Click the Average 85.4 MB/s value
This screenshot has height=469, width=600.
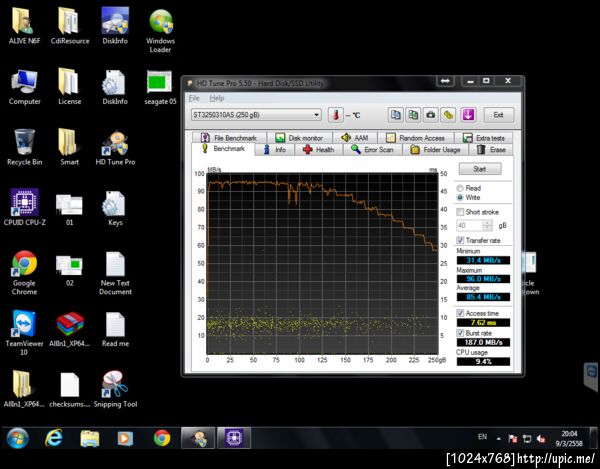pyautogui.click(x=483, y=297)
